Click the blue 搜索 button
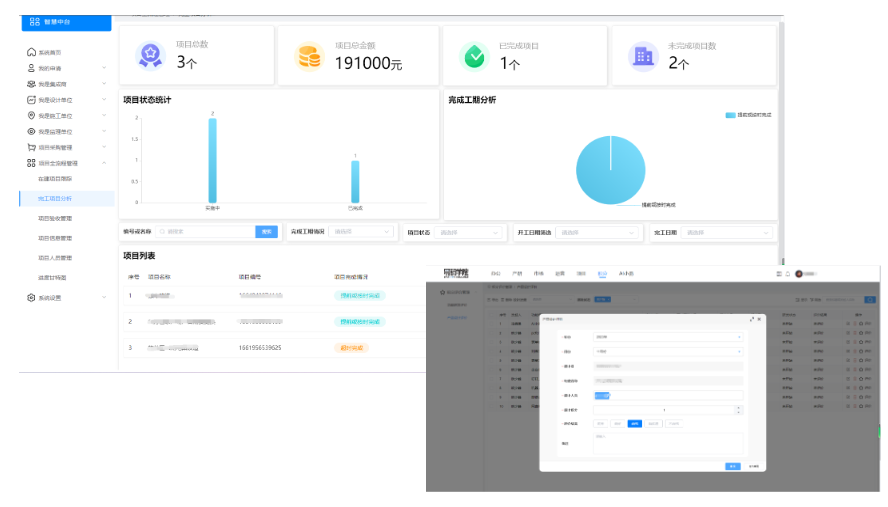Screen dimensions: 888x507 (267, 232)
